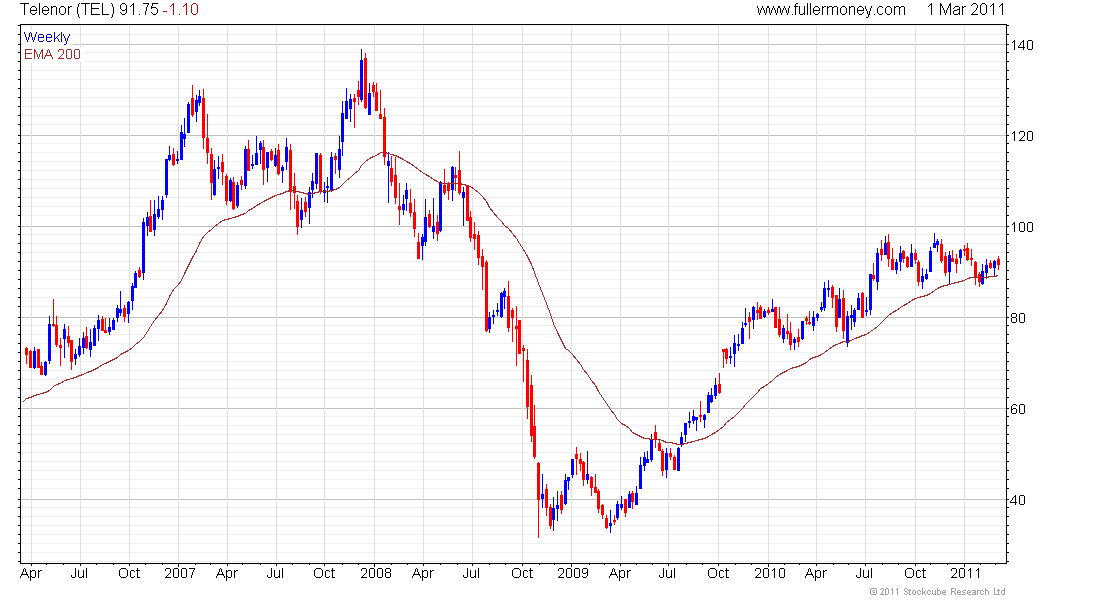This screenshot has width=1100, height=600.
Task: Click the Telenor (TEL) chart title
Action: pyautogui.click(x=67, y=10)
